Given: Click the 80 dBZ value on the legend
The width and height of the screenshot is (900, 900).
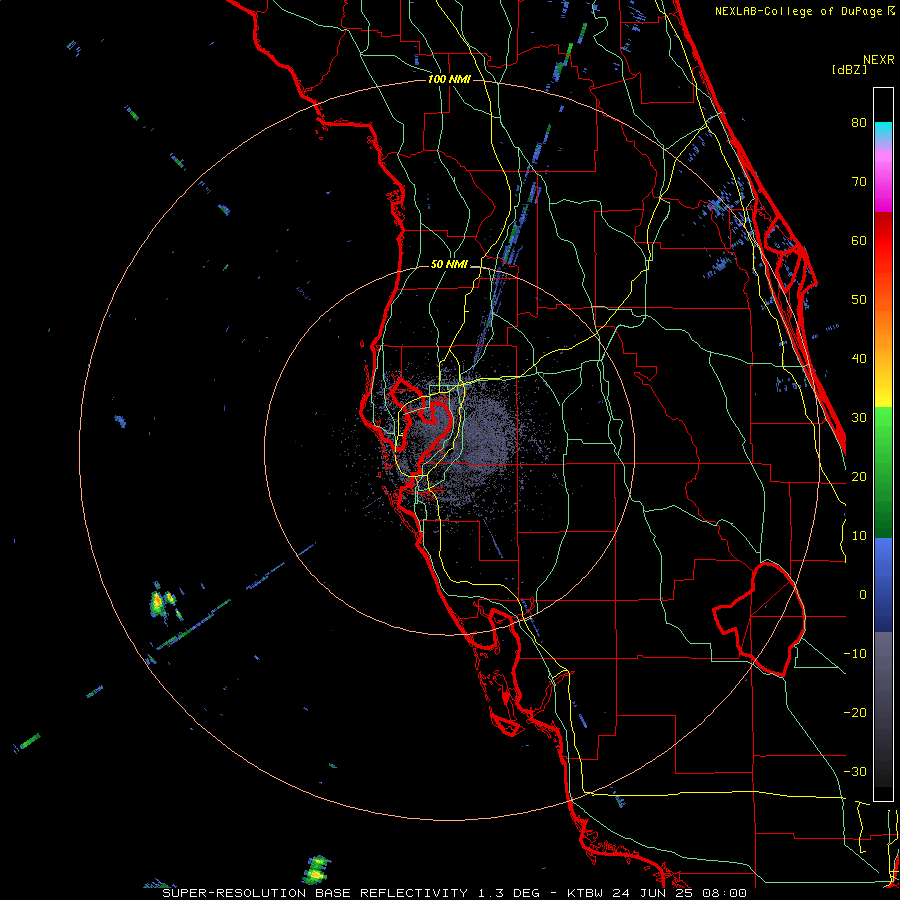Looking at the screenshot, I should [x=859, y=123].
